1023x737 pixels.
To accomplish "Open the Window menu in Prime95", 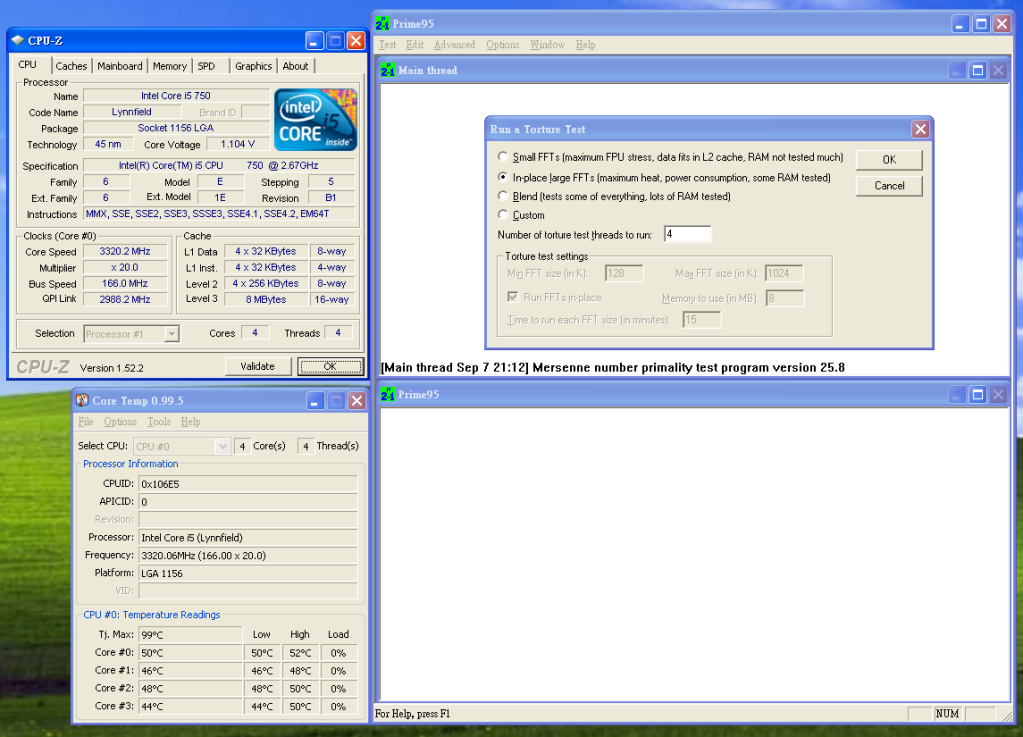I will pos(547,44).
